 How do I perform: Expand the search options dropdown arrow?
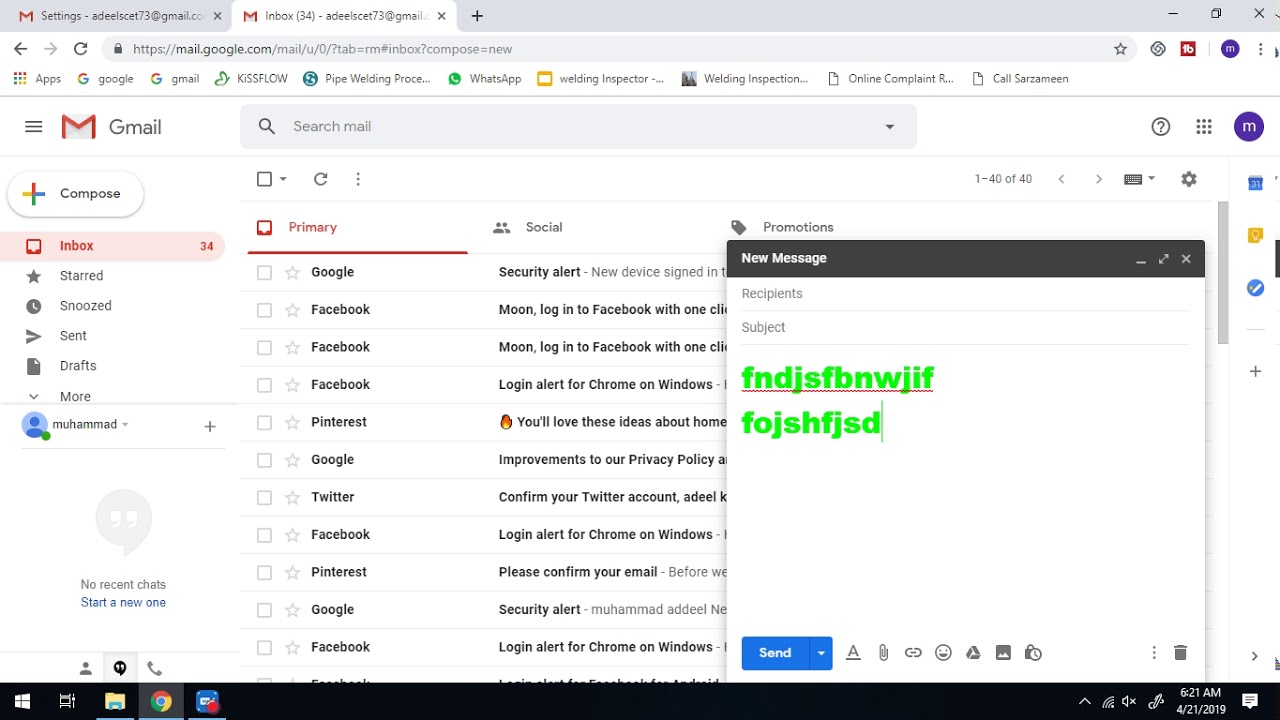click(x=890, y=126)
